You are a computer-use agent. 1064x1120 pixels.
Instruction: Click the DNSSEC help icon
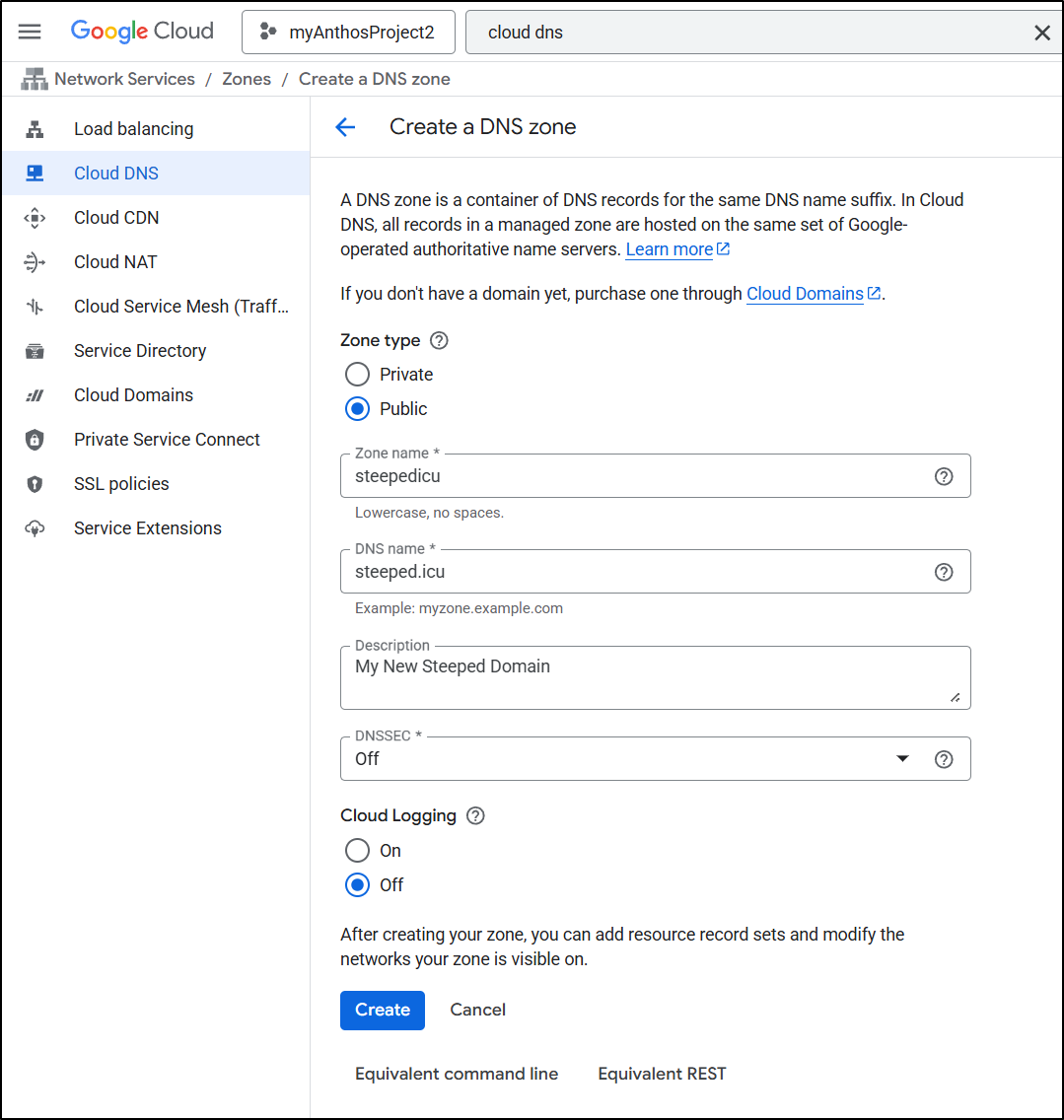click(x=944, y=759)
